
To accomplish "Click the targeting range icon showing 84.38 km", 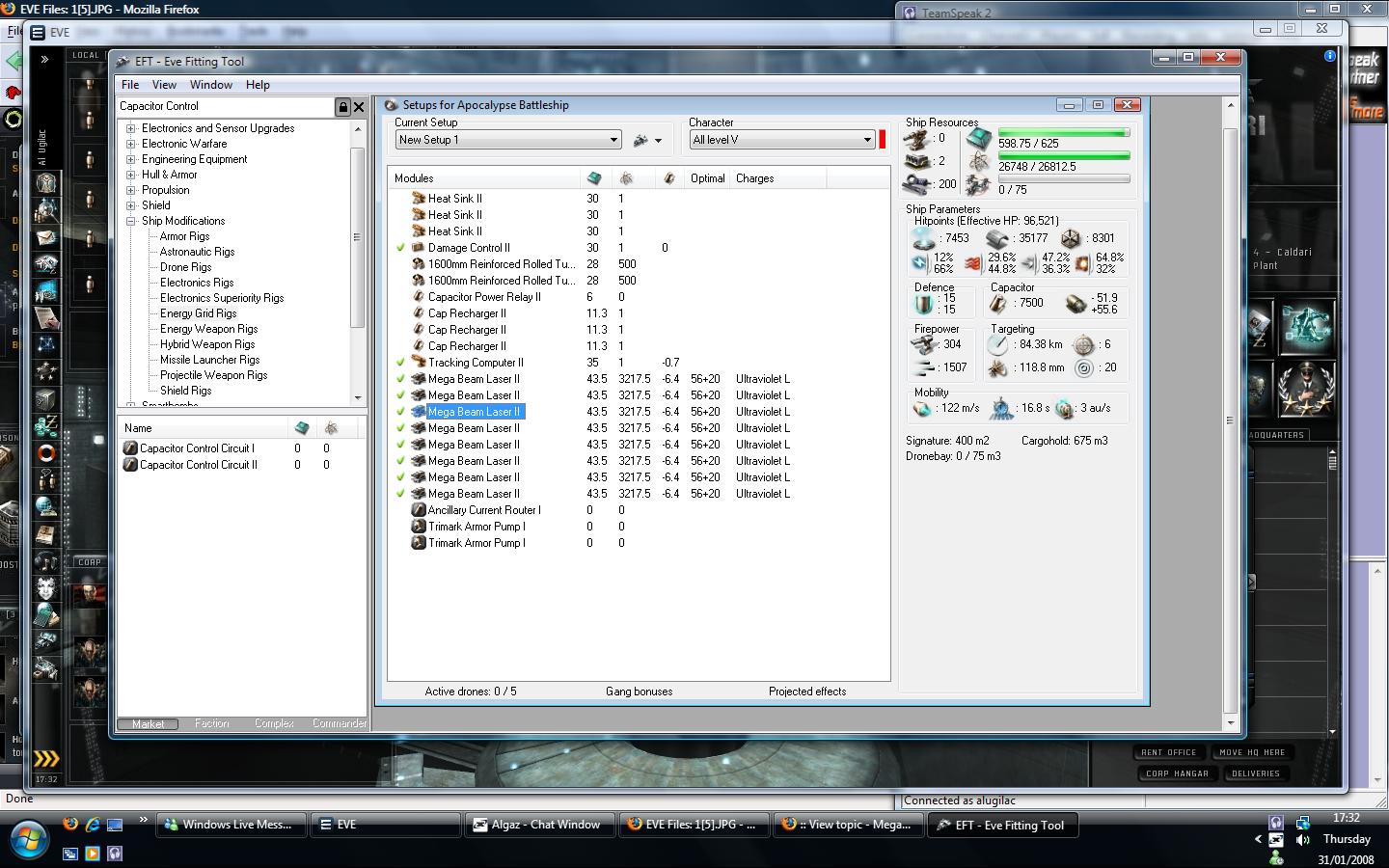I will 999,344.
